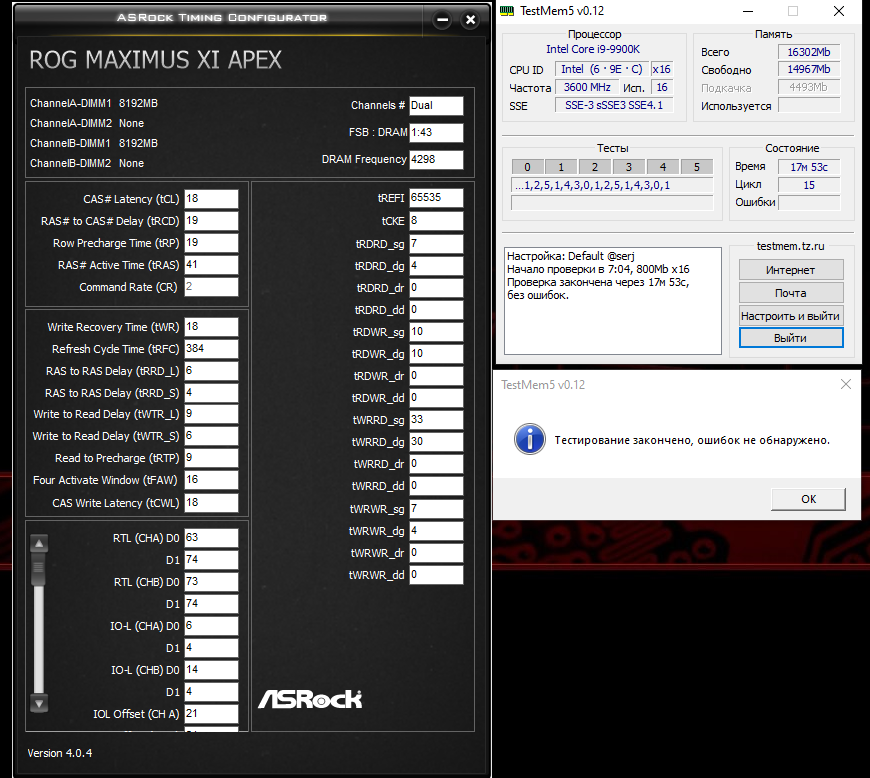Screen dimensions: 870x778
Task: Click the Command Rate (CR) field
Action: click(x=211, y=287)
